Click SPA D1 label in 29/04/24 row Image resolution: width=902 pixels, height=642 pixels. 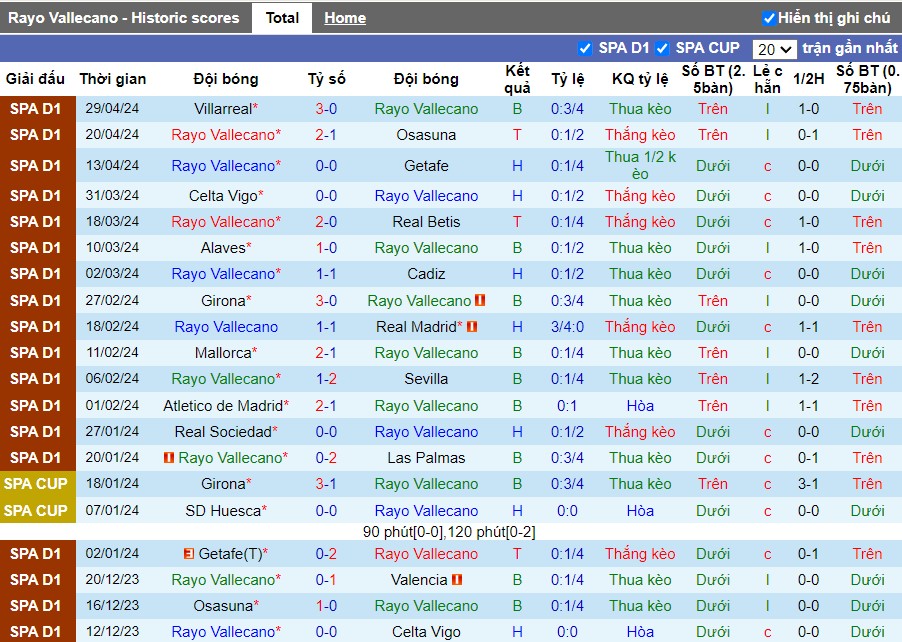click(x=36, y=109)
